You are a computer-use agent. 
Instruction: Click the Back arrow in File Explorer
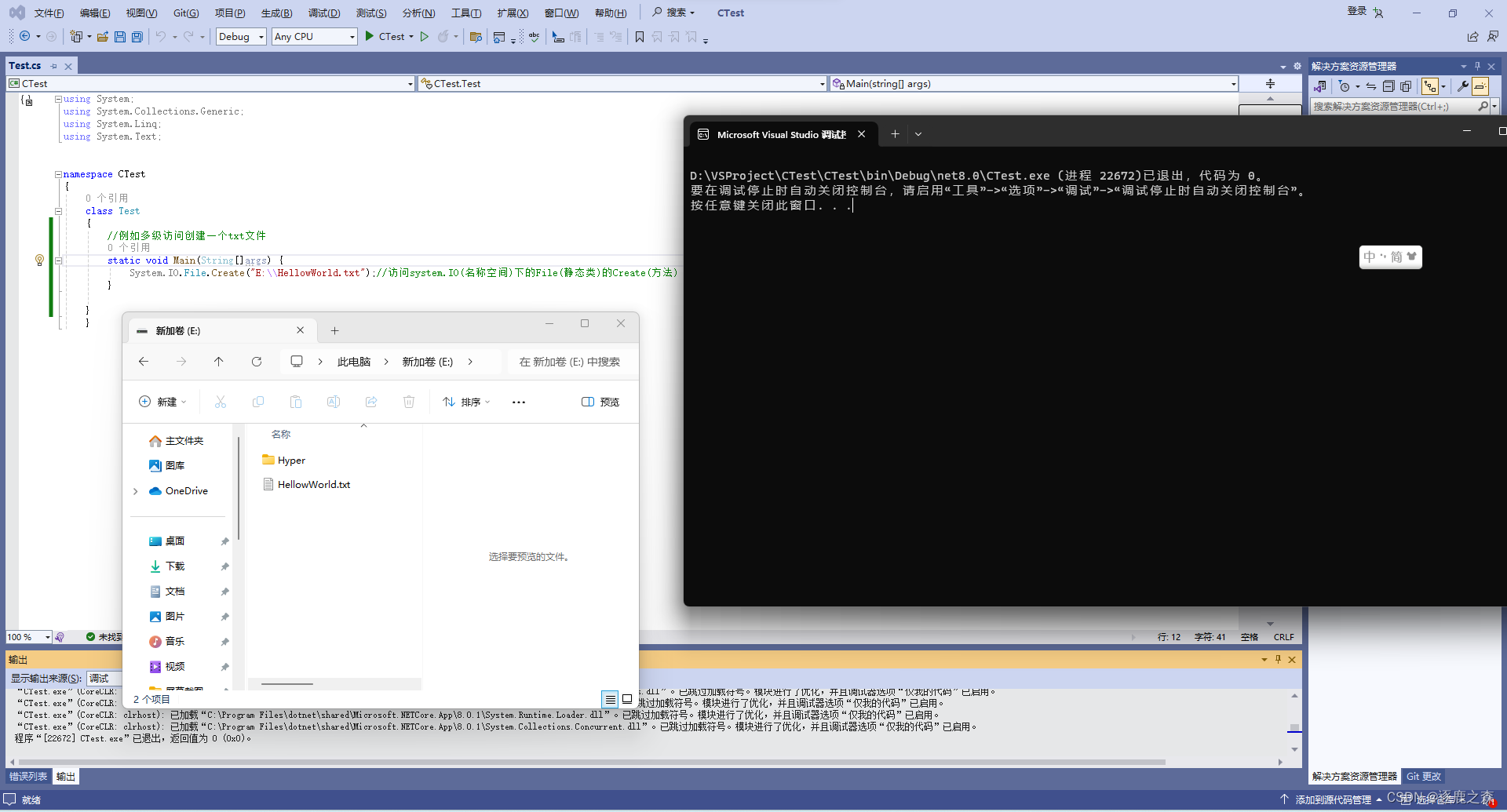pos(144,362)
